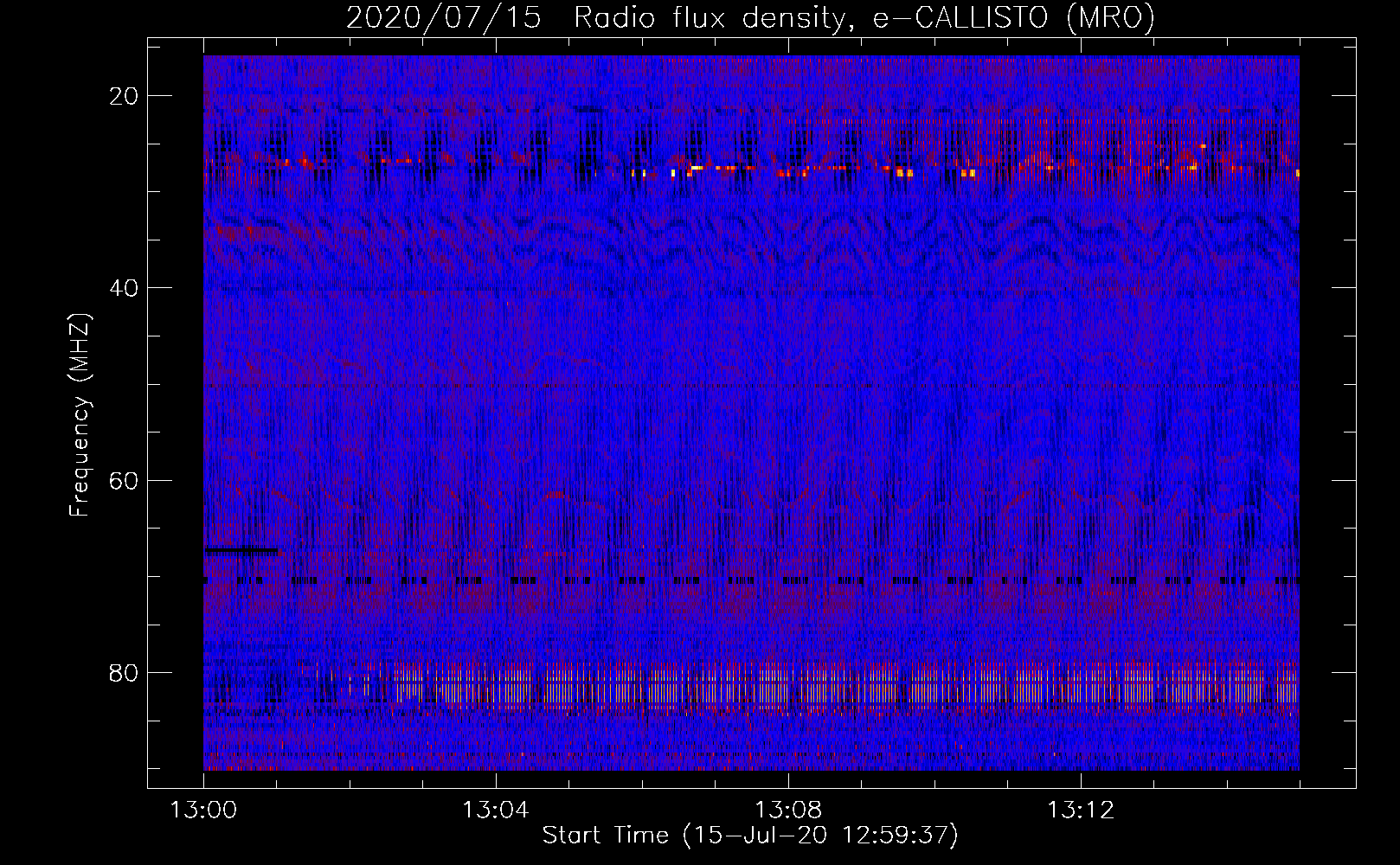Click the 'Start Time (15-Jul-20 12:59:37)' axis label
The height and width of the screenshot is (865, 1400).
[x=750, y=836]
